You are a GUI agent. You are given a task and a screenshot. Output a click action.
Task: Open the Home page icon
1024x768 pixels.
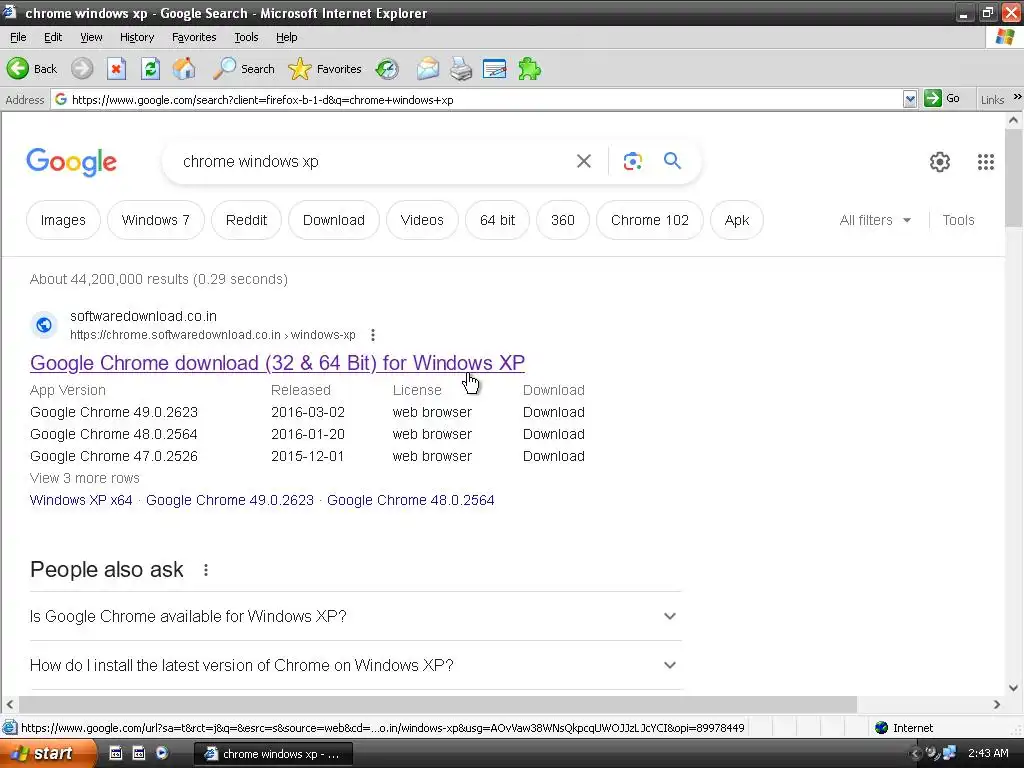184,69
